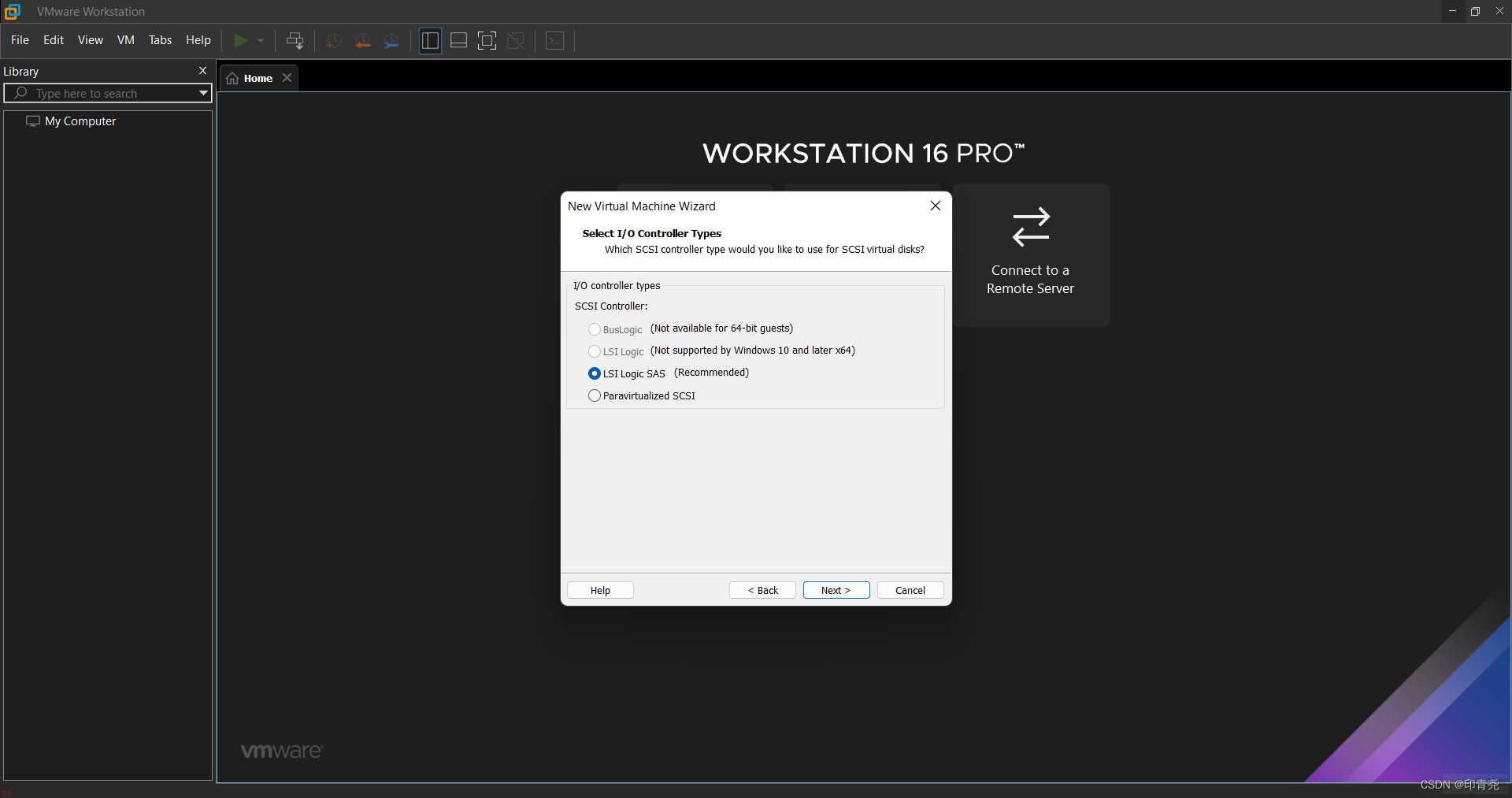
Task: Open the power options dropdown arrow
Action: pos(261,40)
